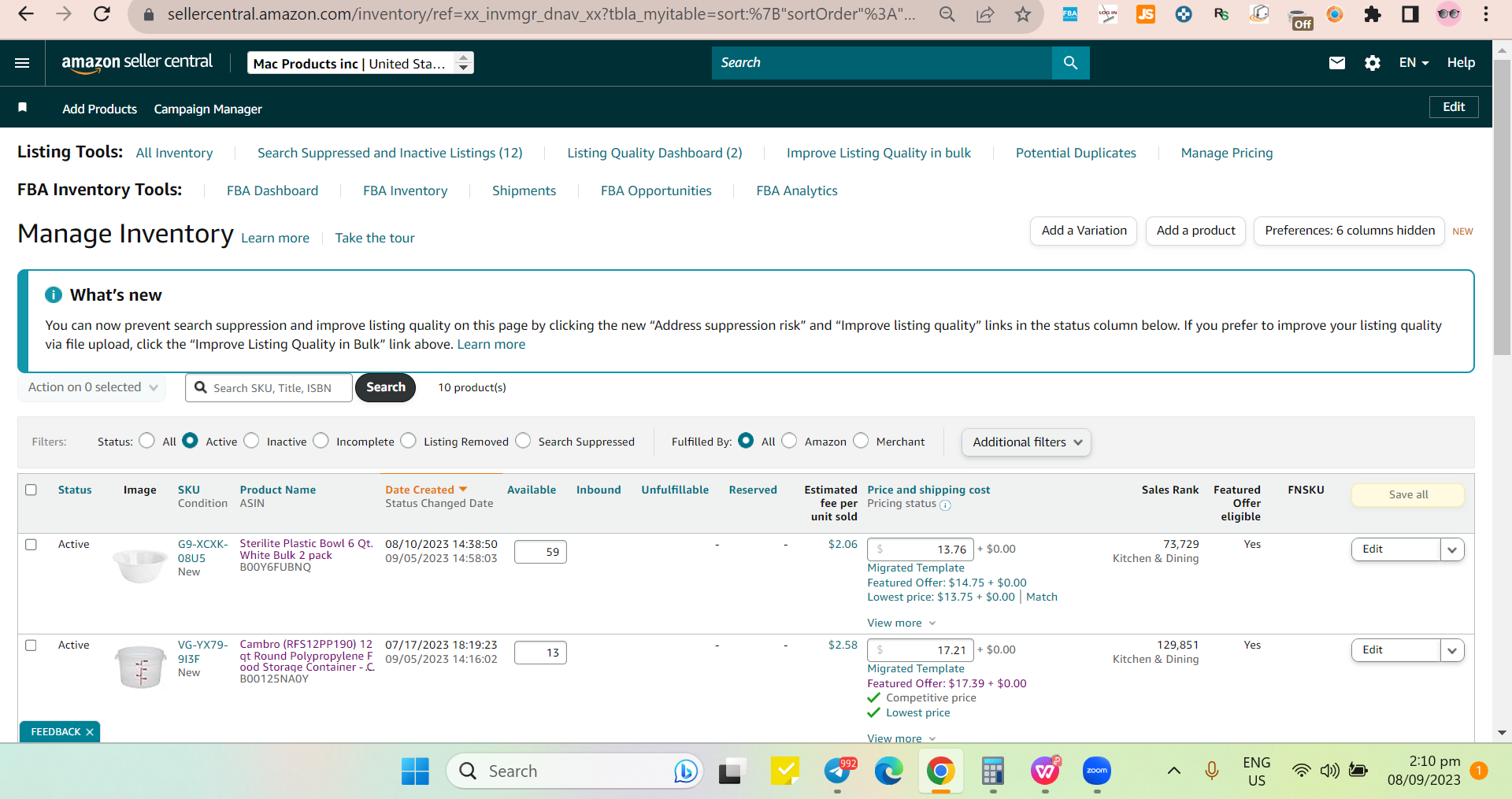This screenshot has height=799, width=1512.
Task: Close the Feedback tab with X
Action: tap(90, 732)
